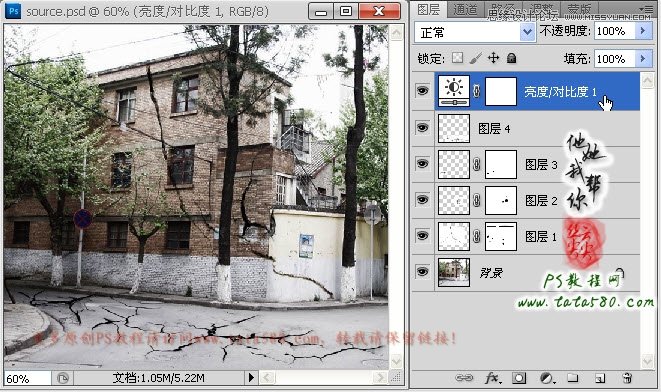Select the 图层 1 layer name
The width and height of the screenshot is (661, 392).
[x=541, y=237]
